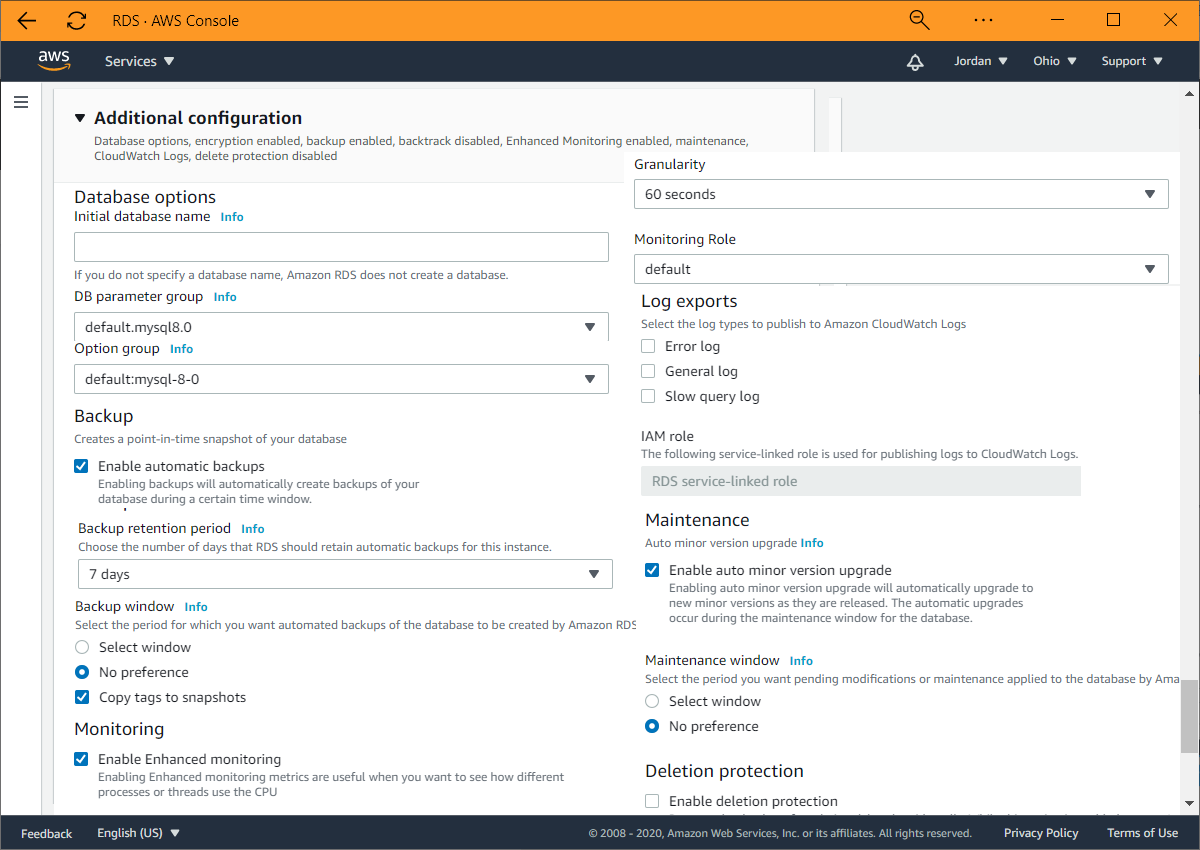Check the Error log export
The width and height of the screenshot is (1200, 850).
648,346
